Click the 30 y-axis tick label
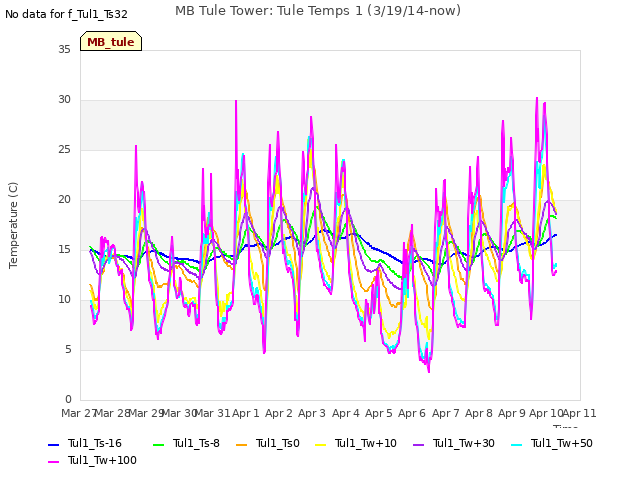Screen dimensions: 640x480 (64, 100)
